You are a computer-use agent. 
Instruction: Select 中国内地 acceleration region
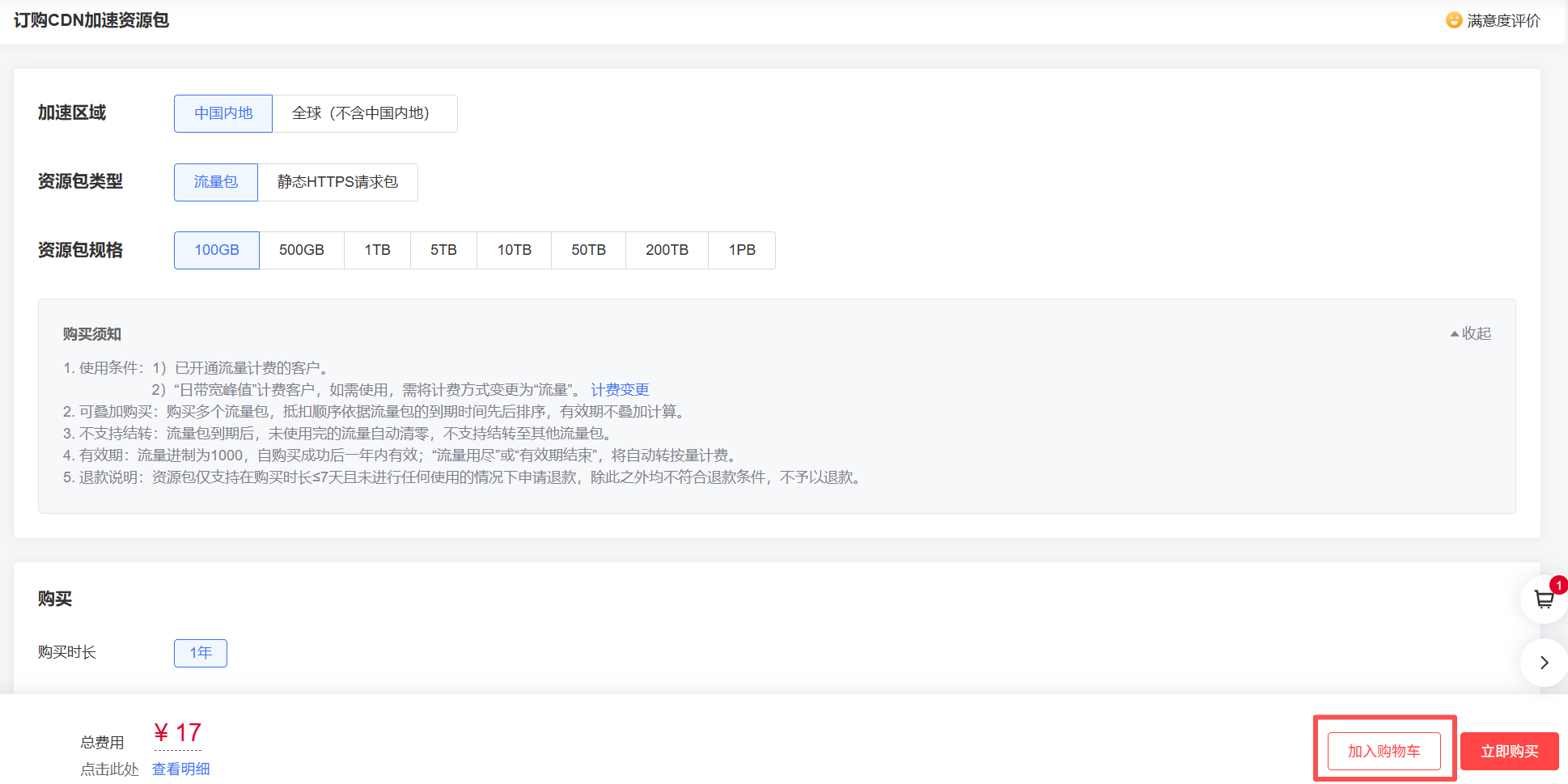(223, 113)
